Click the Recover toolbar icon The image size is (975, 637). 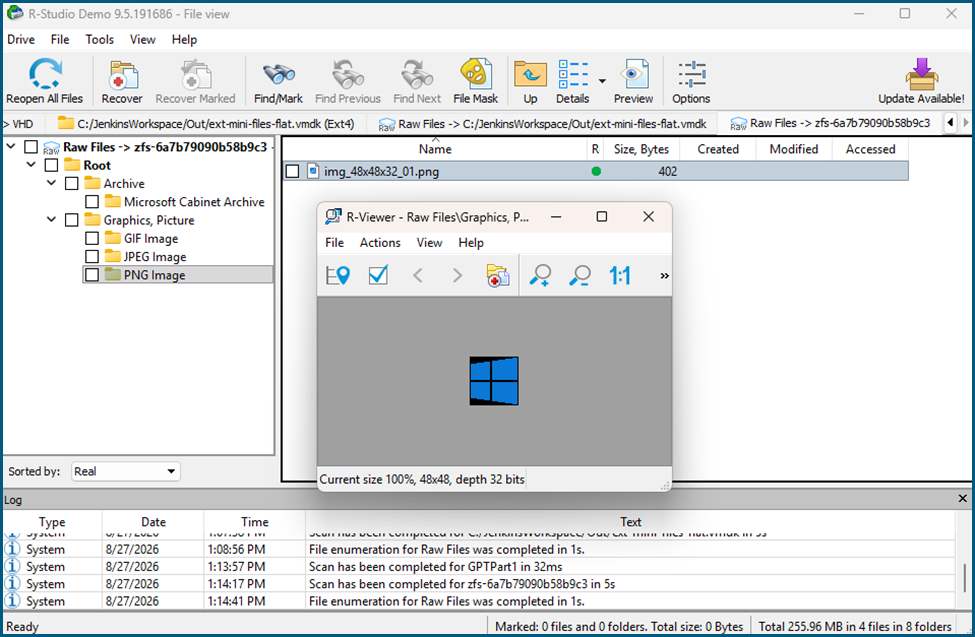point(122,81)
